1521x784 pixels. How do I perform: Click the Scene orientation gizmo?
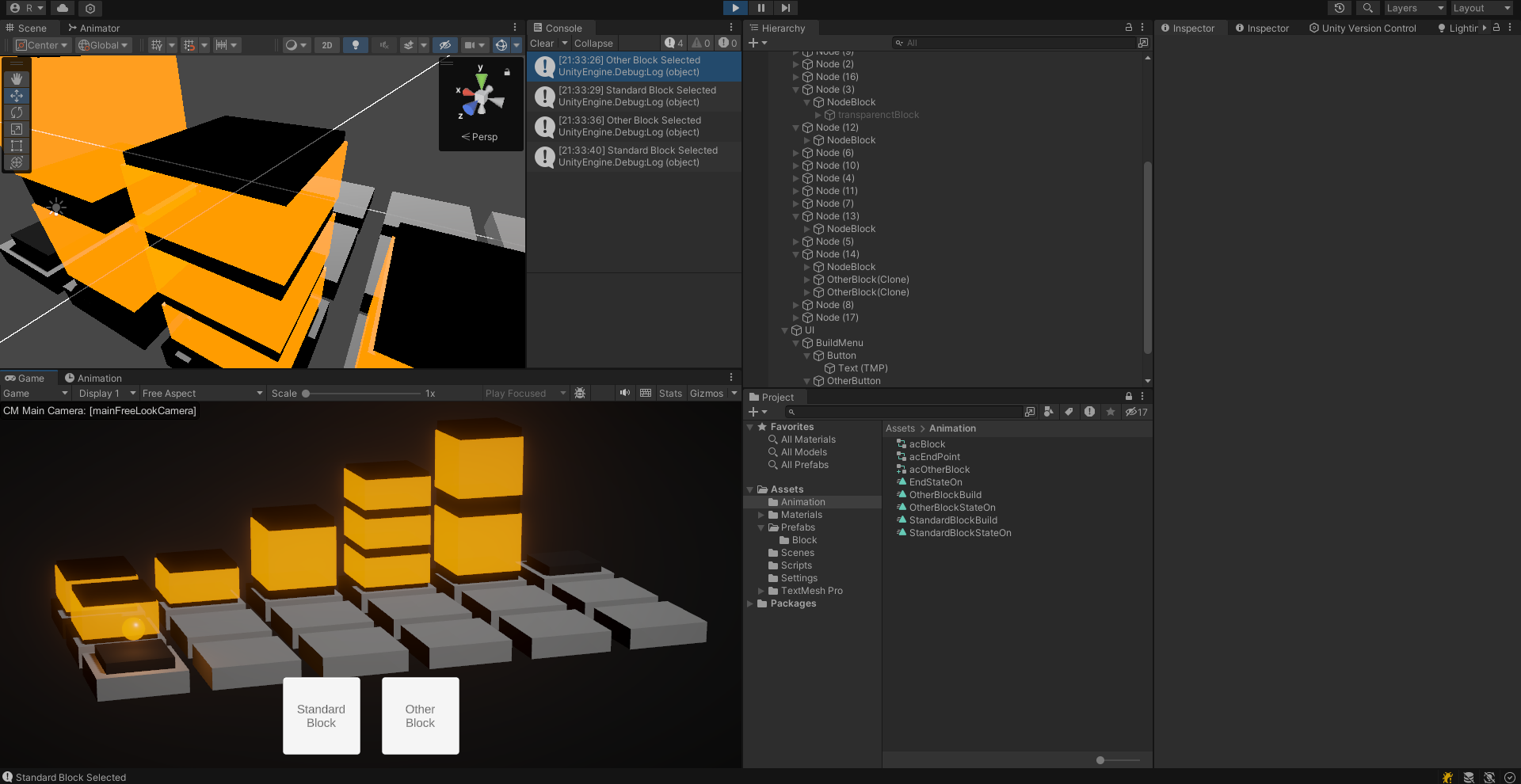click(x=482, y=98)
